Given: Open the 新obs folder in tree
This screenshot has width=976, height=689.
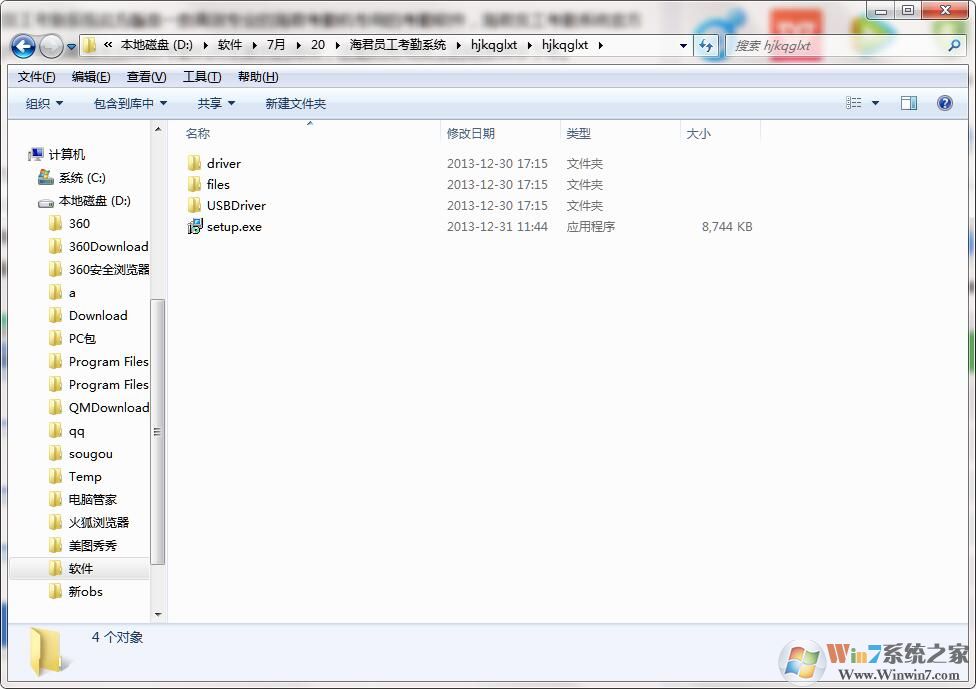Looking at the screenshot, I should coord(85,592).
